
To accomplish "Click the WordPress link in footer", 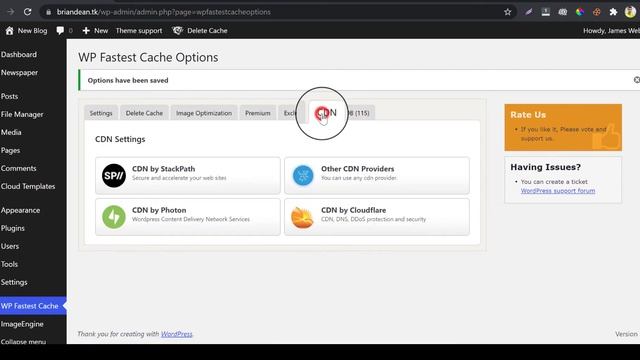I will pos(176,334).
